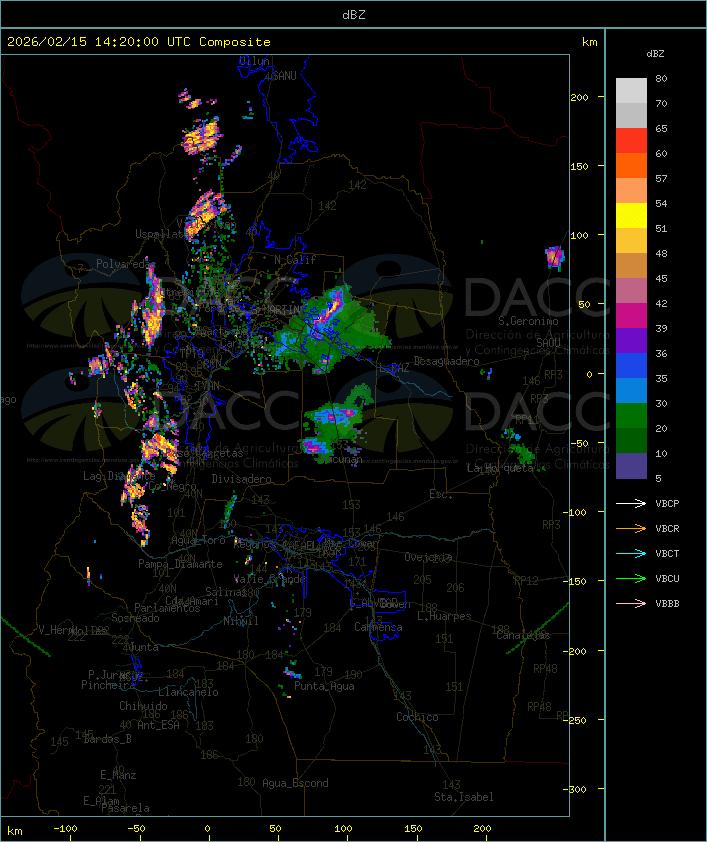Click the pink VBBB arrow icon
The image size is (707, 842).
coord(631,604)
